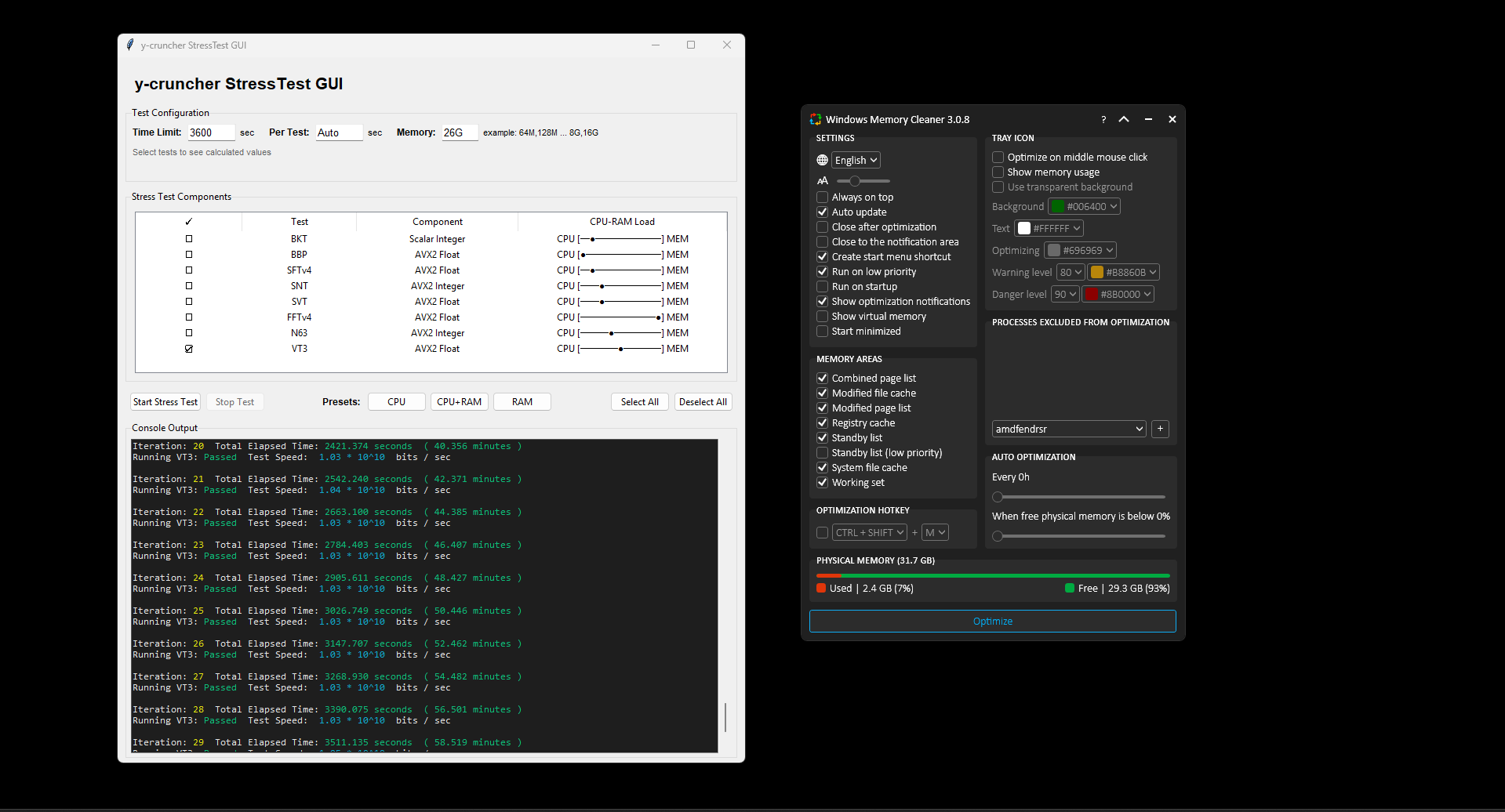Screen dimensions: 1505x812
Task: Click the Memory input field
Action: click(459, 132)
